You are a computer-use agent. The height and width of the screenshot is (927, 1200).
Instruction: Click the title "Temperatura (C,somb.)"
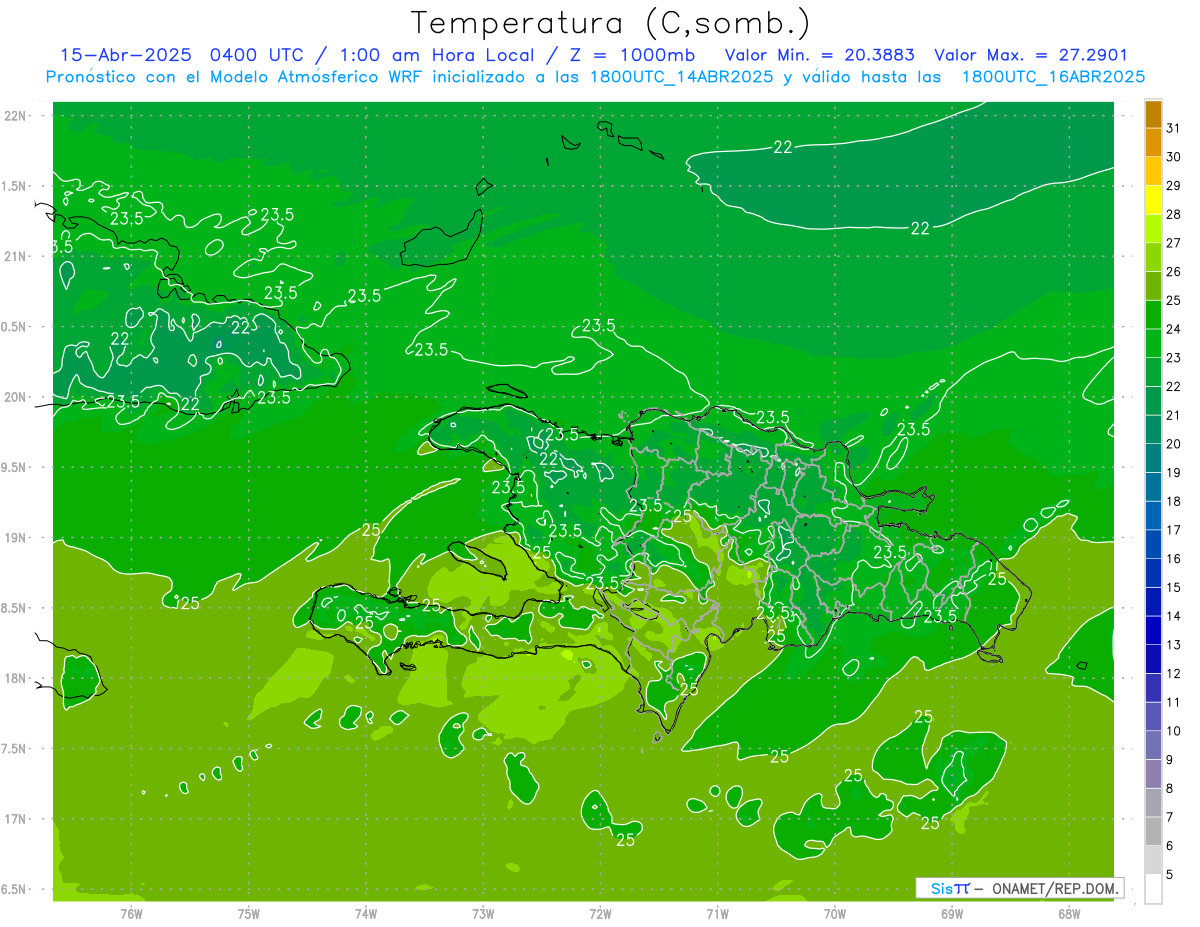click(611, 23)
